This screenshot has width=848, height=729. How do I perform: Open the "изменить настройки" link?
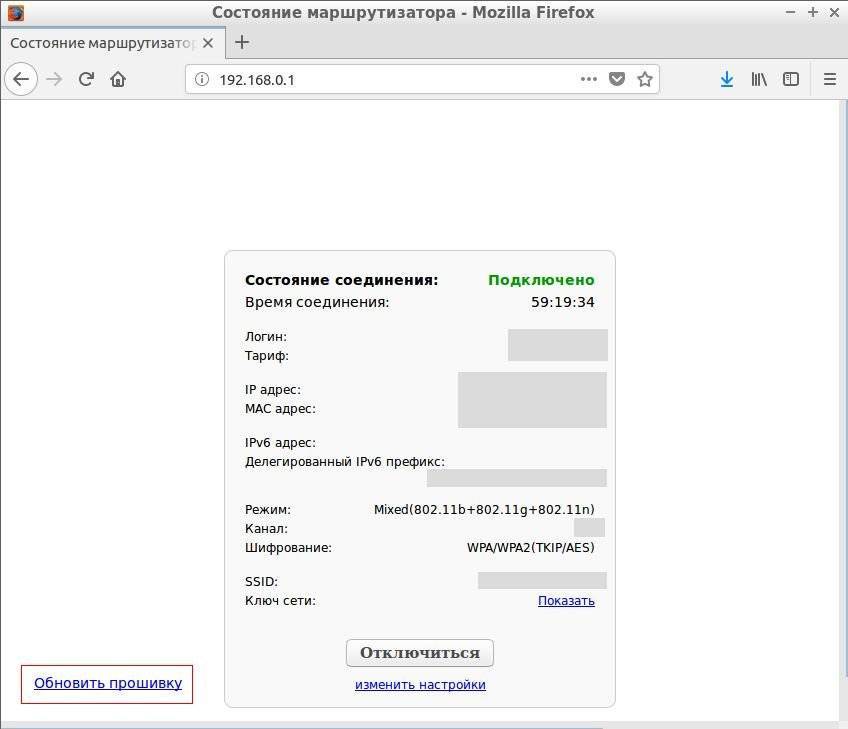(420, 685)
